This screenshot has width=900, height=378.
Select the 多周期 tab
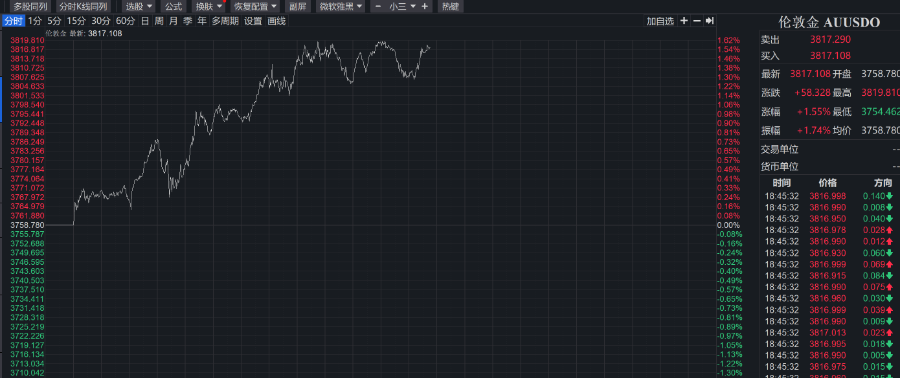click(224, 21)
